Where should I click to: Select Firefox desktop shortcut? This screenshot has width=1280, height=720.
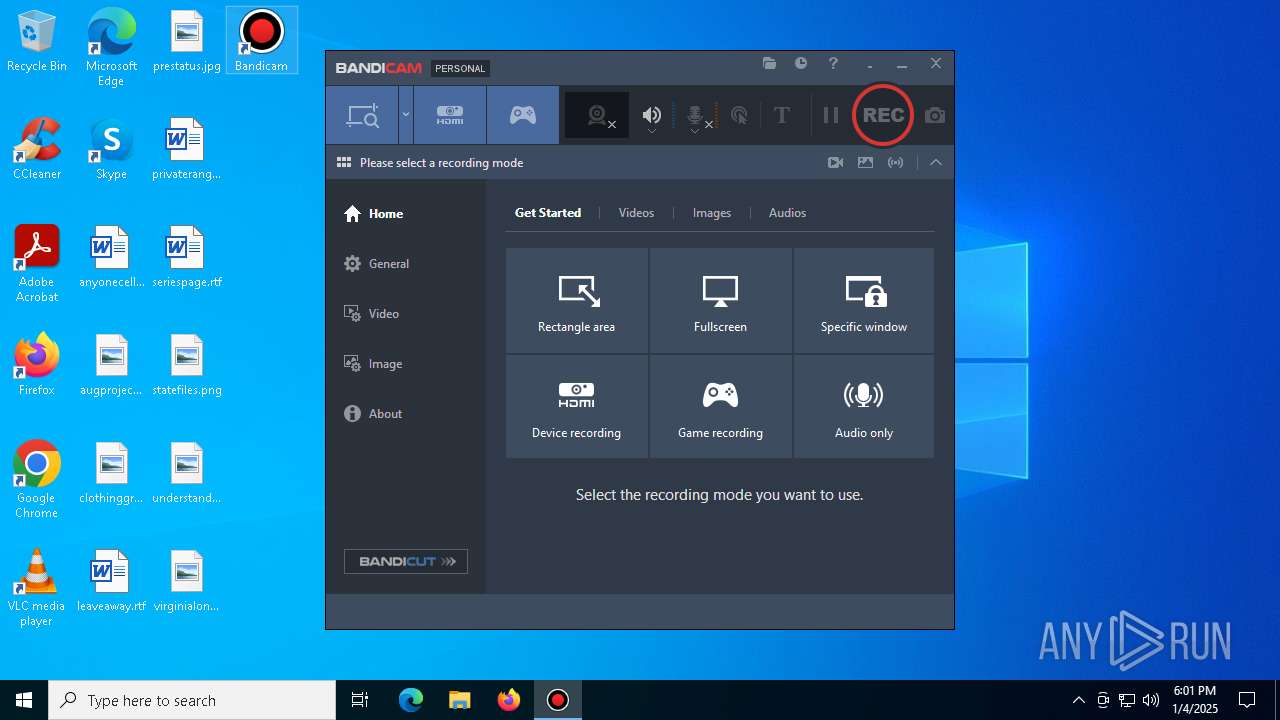37,365
